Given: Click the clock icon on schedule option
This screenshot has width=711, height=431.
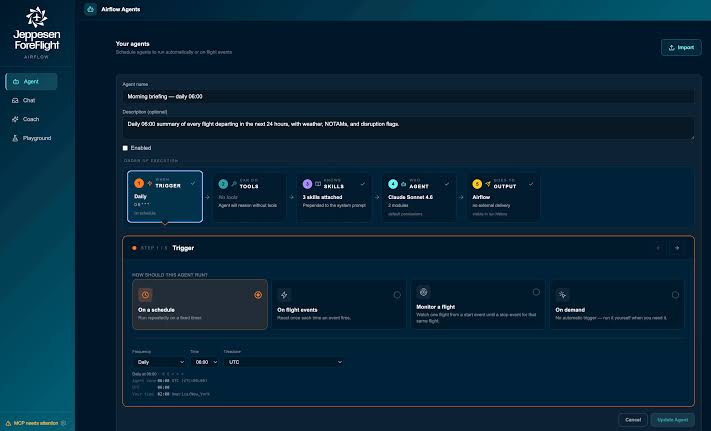Looking at the screenshot, I should pos(145,295).
